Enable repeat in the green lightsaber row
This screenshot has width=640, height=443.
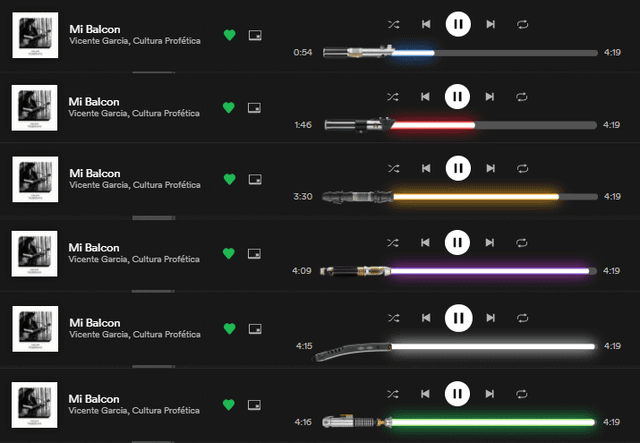click(522, 392)
